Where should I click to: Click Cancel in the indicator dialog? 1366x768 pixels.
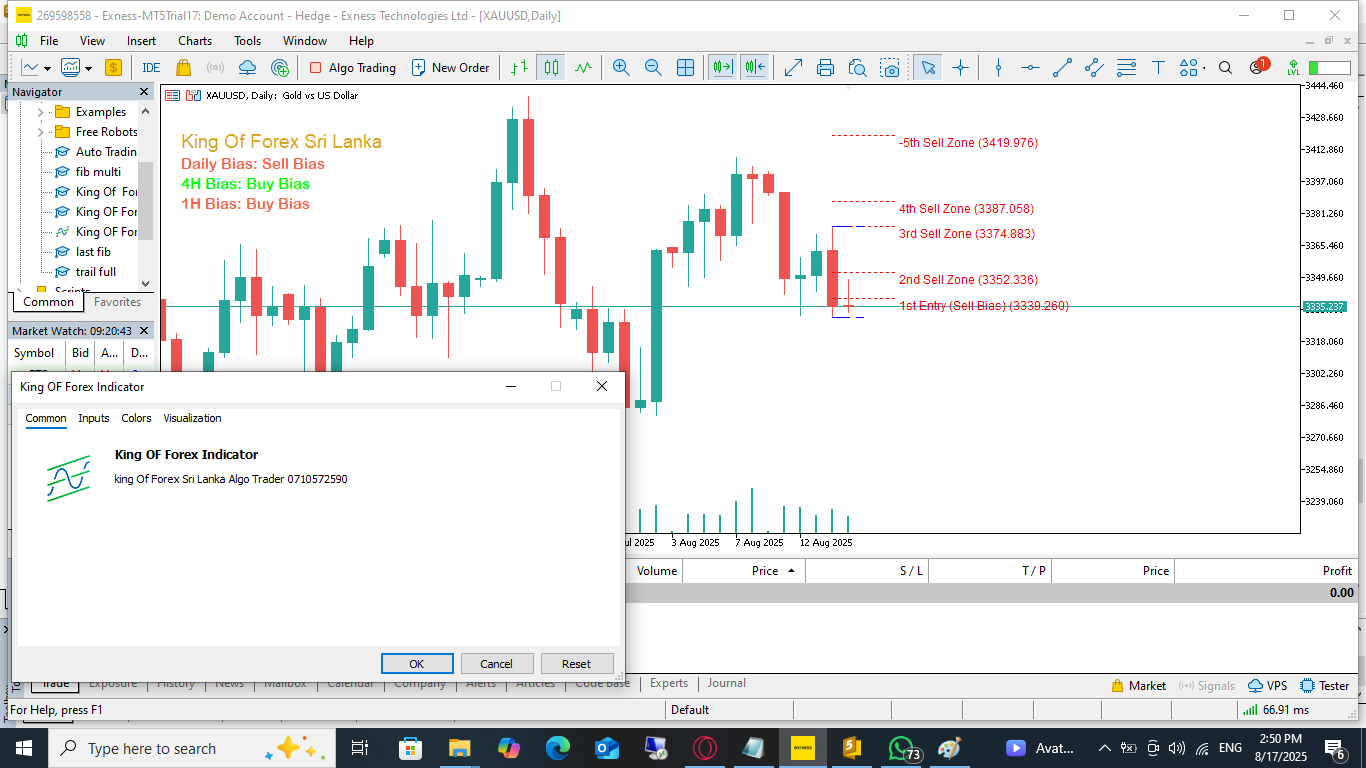pyautogui.click(x=496, y=664)
